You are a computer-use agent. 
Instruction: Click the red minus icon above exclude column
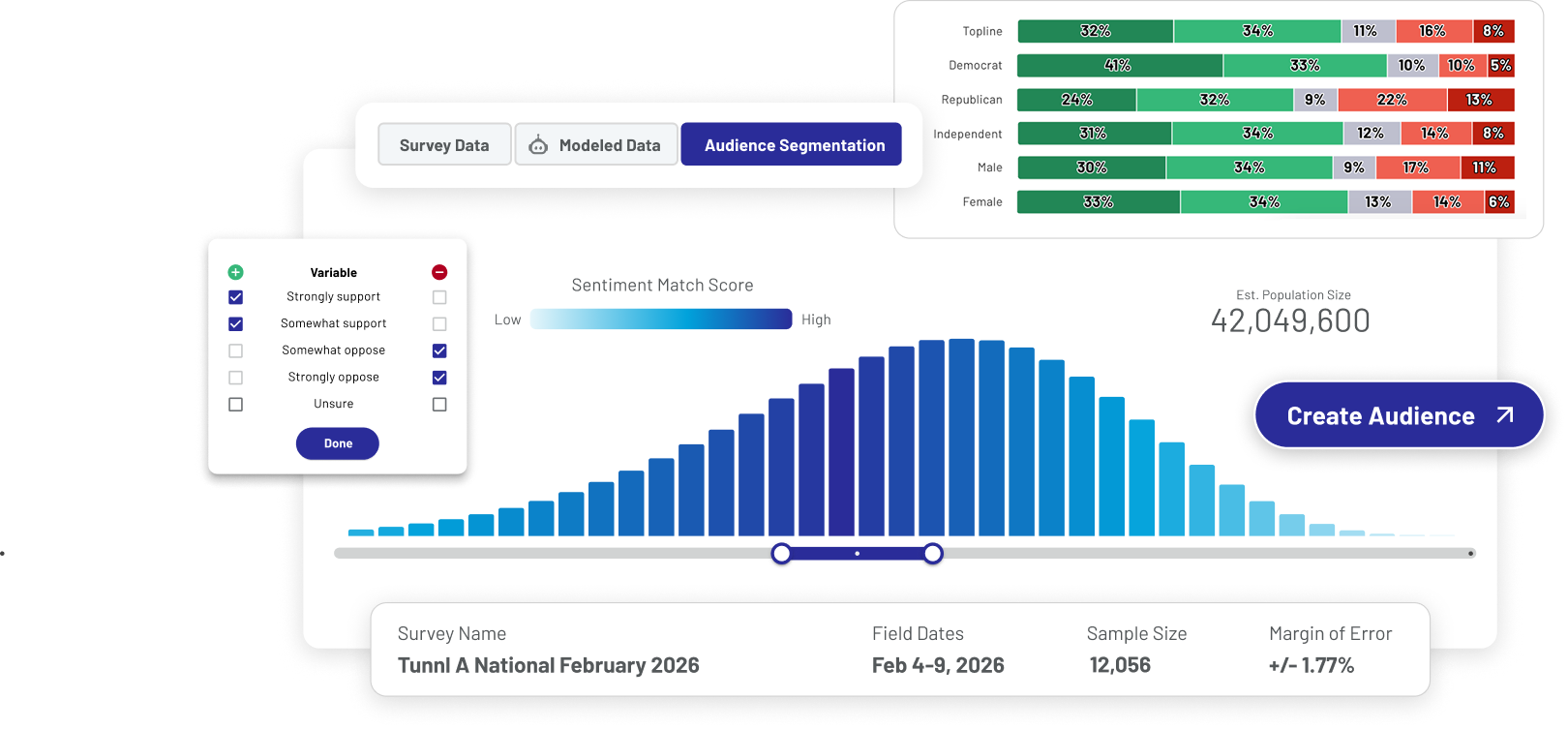click(x=439, y=272)
